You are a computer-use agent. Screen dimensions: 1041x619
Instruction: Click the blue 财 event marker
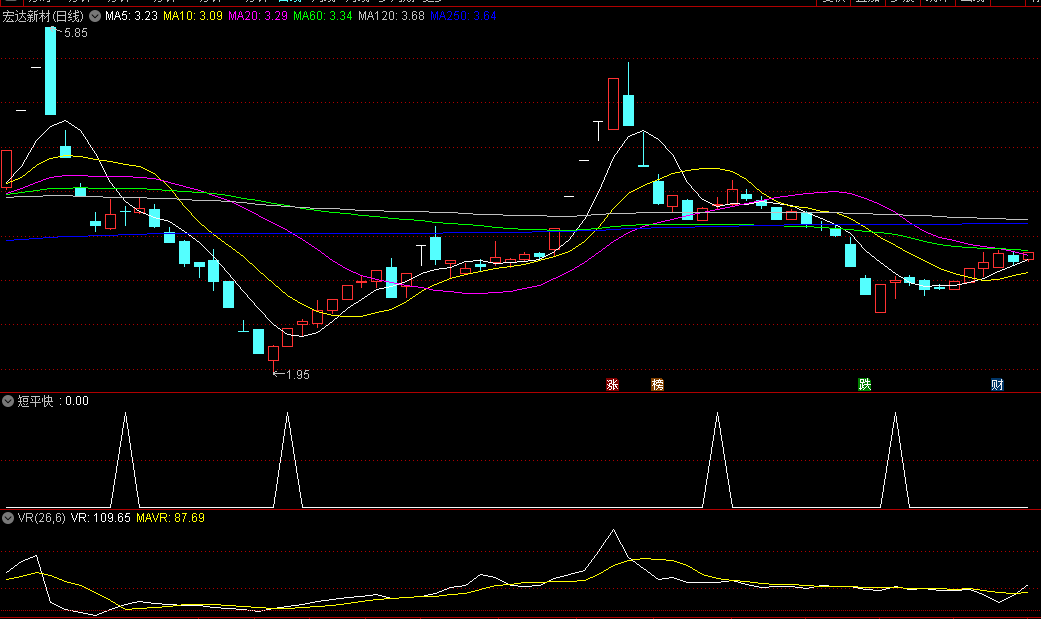(997, 385)
